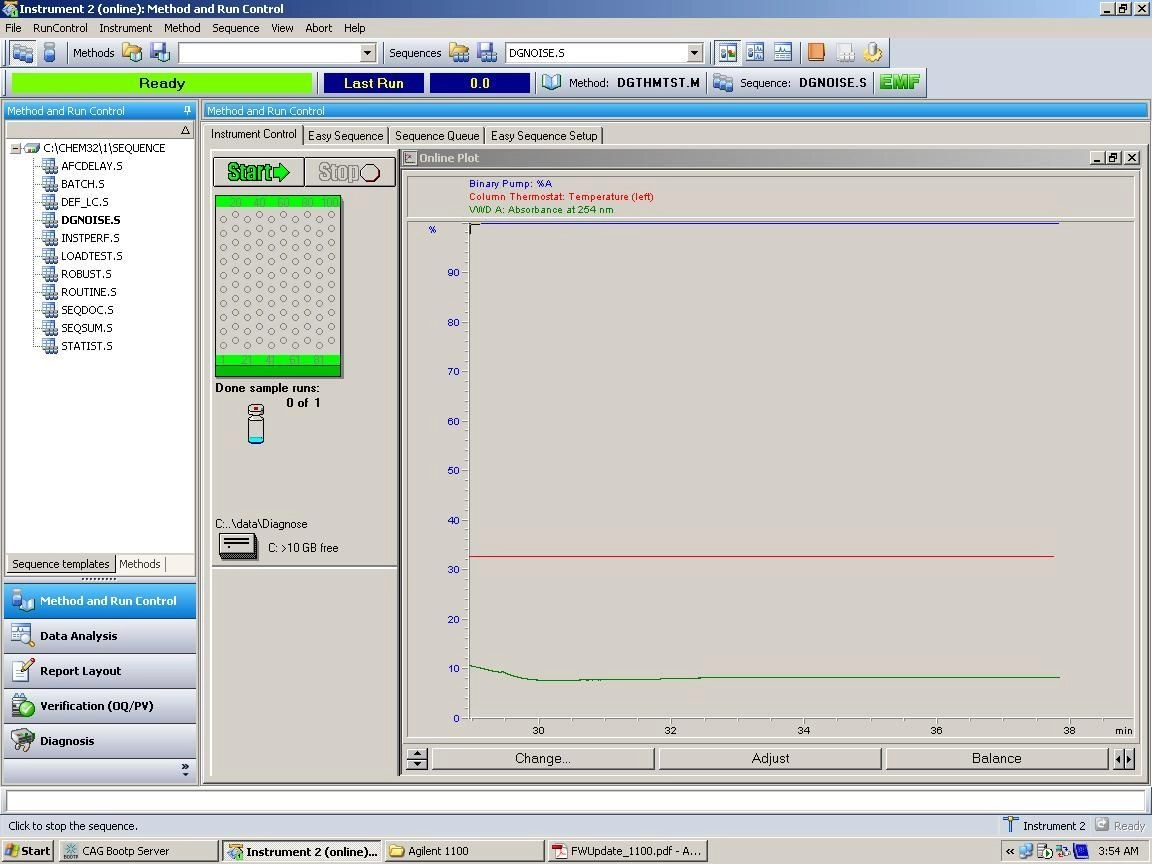The height and width of the screenshot is (864, 1152).
Task: Open the methods dropdown arrow
Action: pos(367,53)
